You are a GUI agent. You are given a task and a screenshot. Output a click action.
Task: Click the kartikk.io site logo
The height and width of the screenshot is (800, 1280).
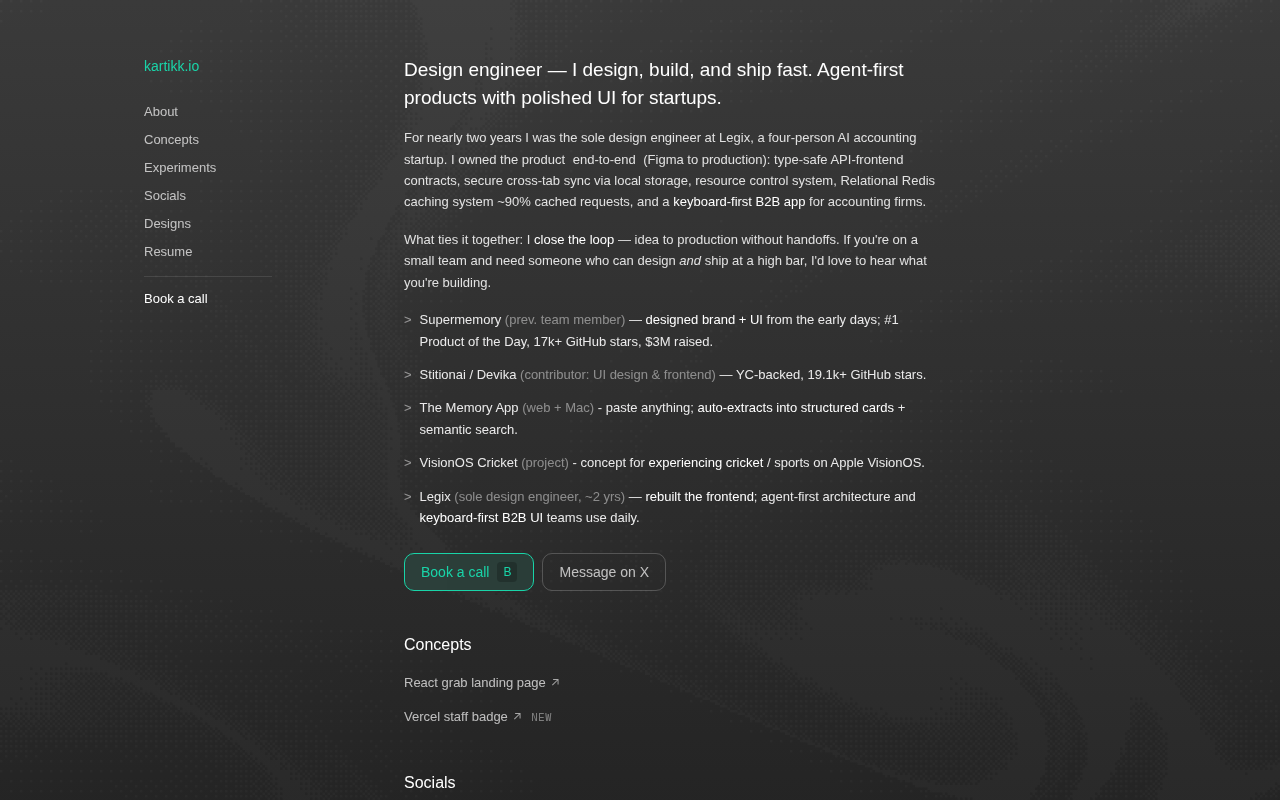click(x=171, y=66)
